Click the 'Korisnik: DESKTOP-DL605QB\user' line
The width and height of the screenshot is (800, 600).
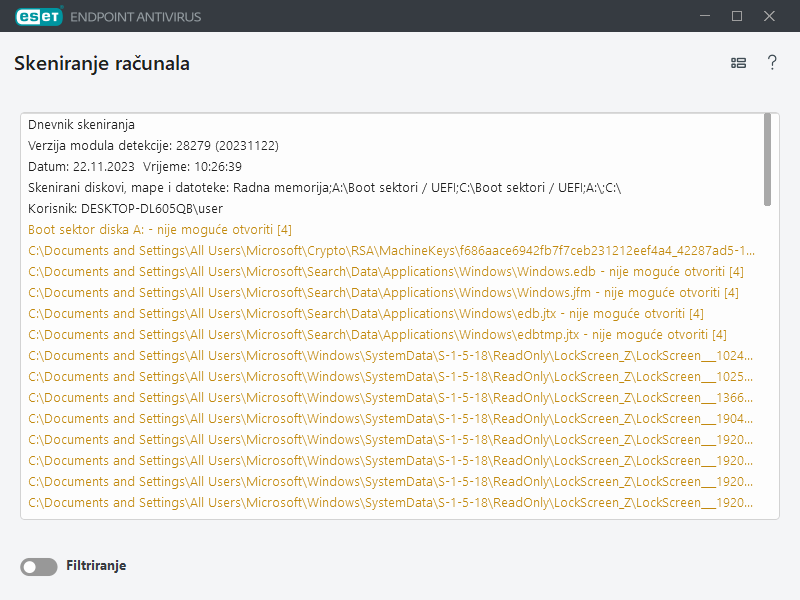pyautogui.click(x=125, y=209)
